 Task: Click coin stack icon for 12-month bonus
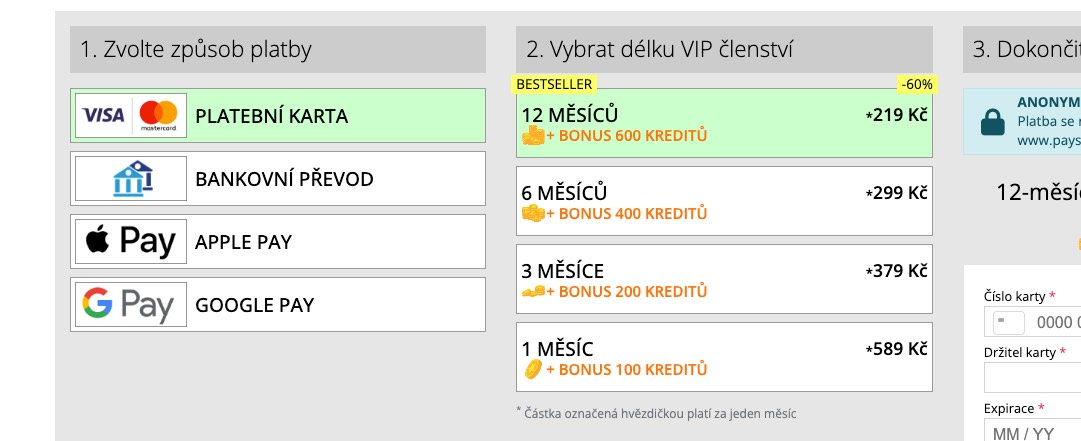point(533,135)
